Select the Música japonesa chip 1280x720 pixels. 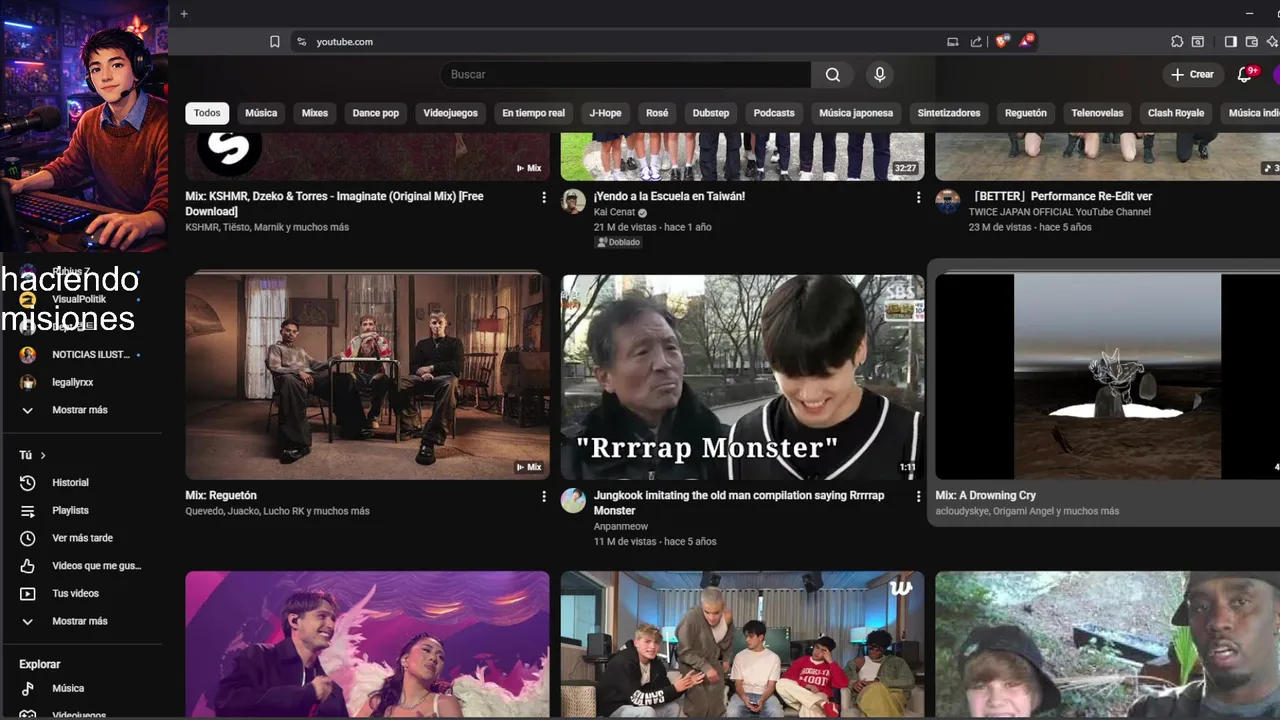point(856,113)
